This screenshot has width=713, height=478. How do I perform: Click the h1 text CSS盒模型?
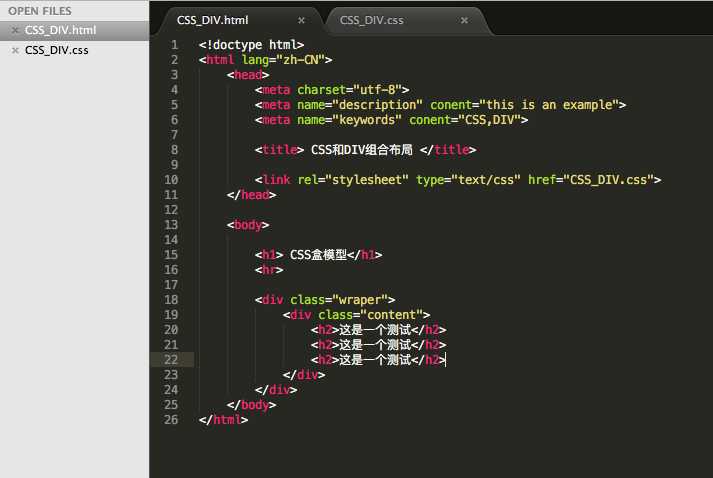318,255
